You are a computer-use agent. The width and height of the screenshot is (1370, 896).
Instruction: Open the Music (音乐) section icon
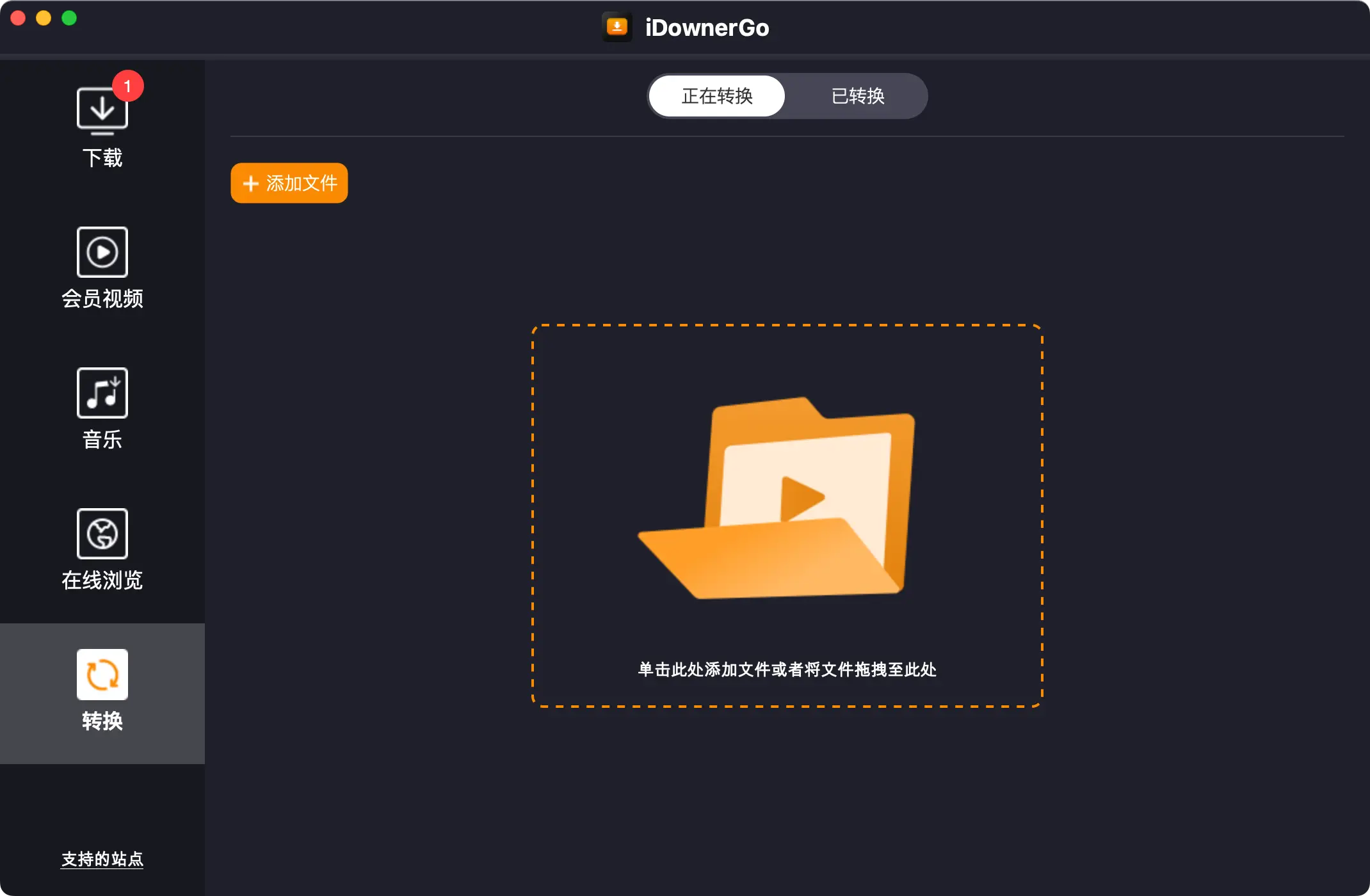coord(102,393)
